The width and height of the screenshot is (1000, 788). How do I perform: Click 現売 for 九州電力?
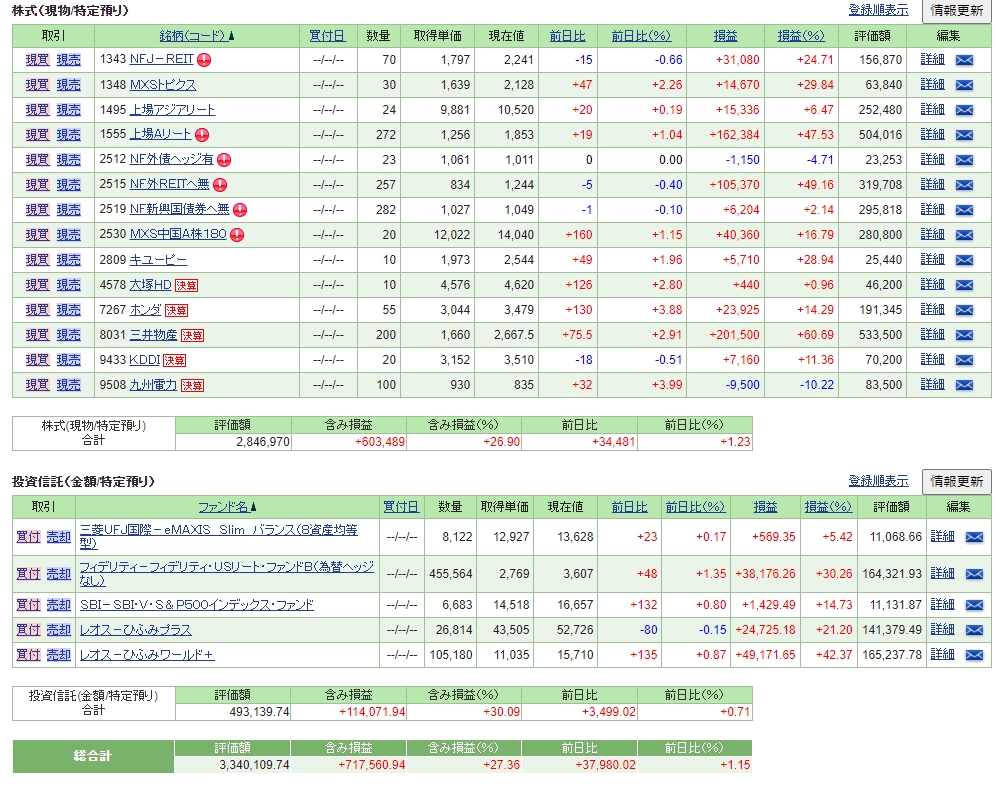[68, 385]
